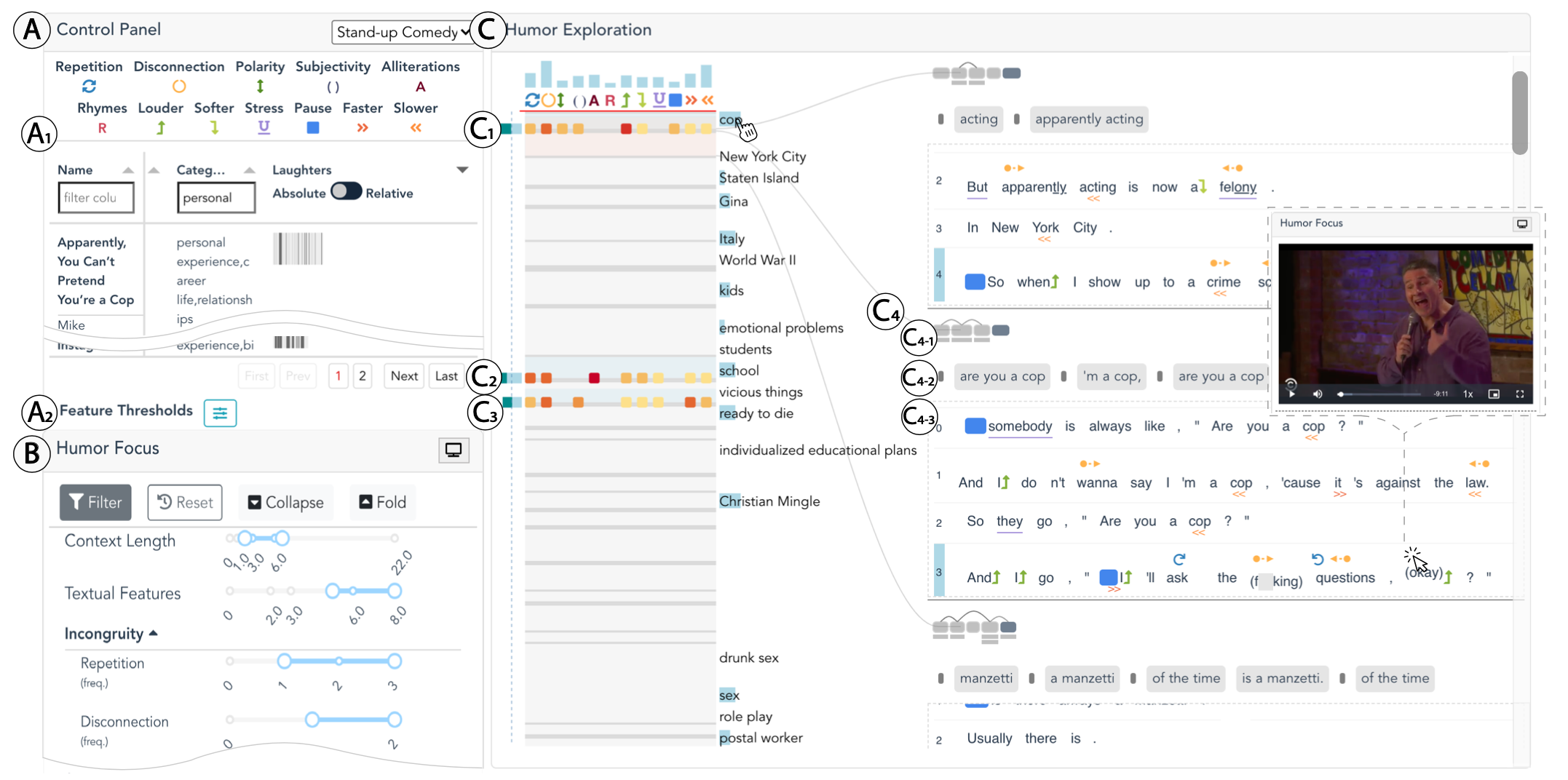Image resolution: width=1568 pixels, height=780 pixels.
Task: Click the Humor Exploration vertical scrollbar
Action: [1520, 113]
